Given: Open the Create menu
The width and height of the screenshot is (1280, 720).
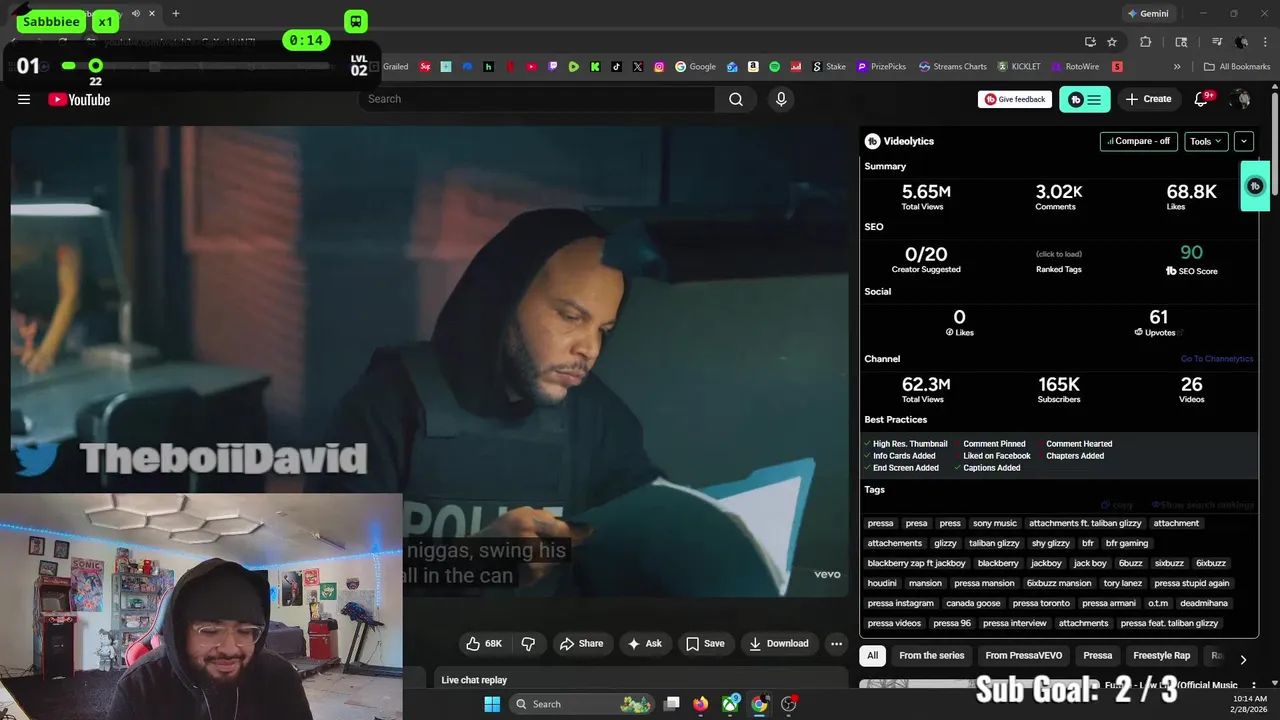Looking at the screenshot, I should click(1148, 99).
